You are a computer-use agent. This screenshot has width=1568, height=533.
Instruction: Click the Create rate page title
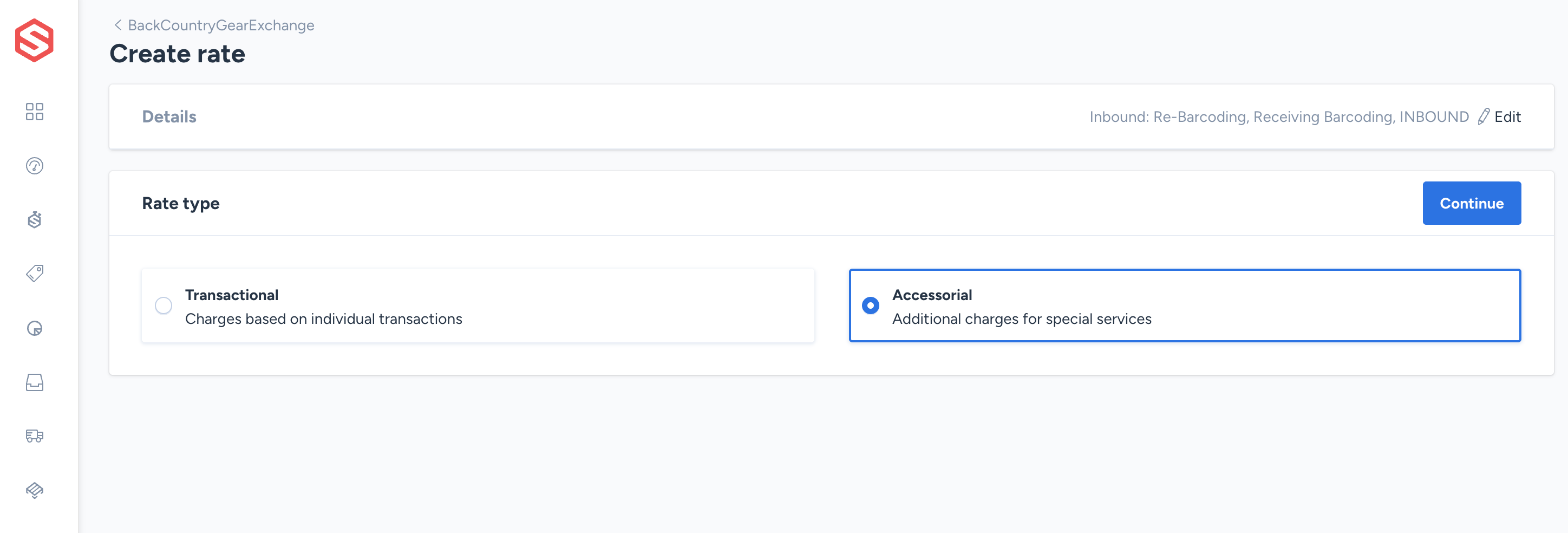click(x=177, y=54)
